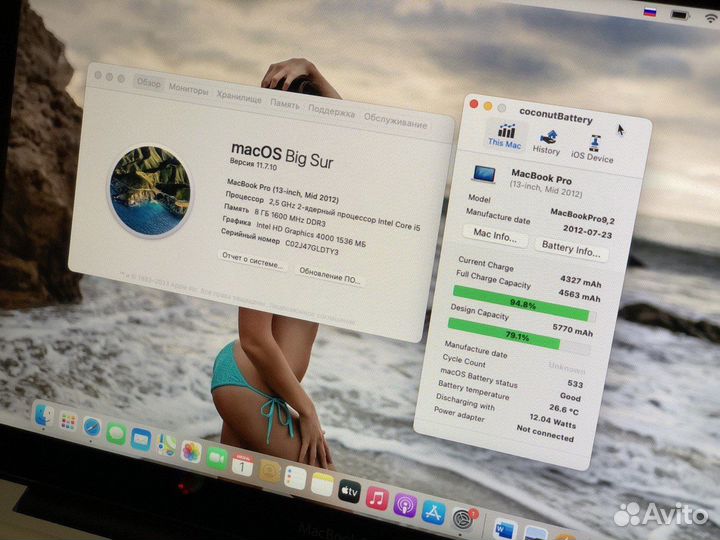Click the battery temperature 26.6 °C

(x=564, y=409)
